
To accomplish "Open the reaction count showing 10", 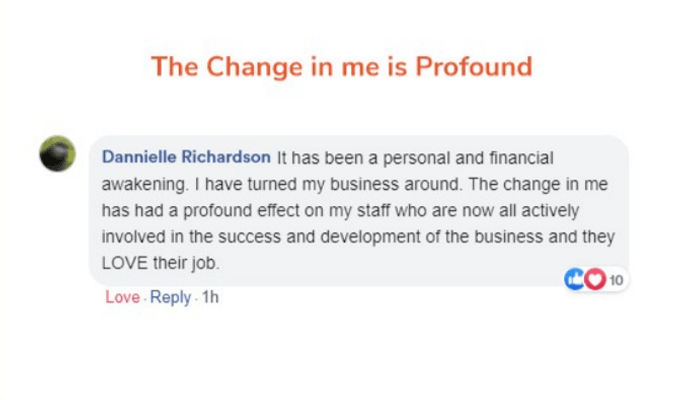I will 615,280.
